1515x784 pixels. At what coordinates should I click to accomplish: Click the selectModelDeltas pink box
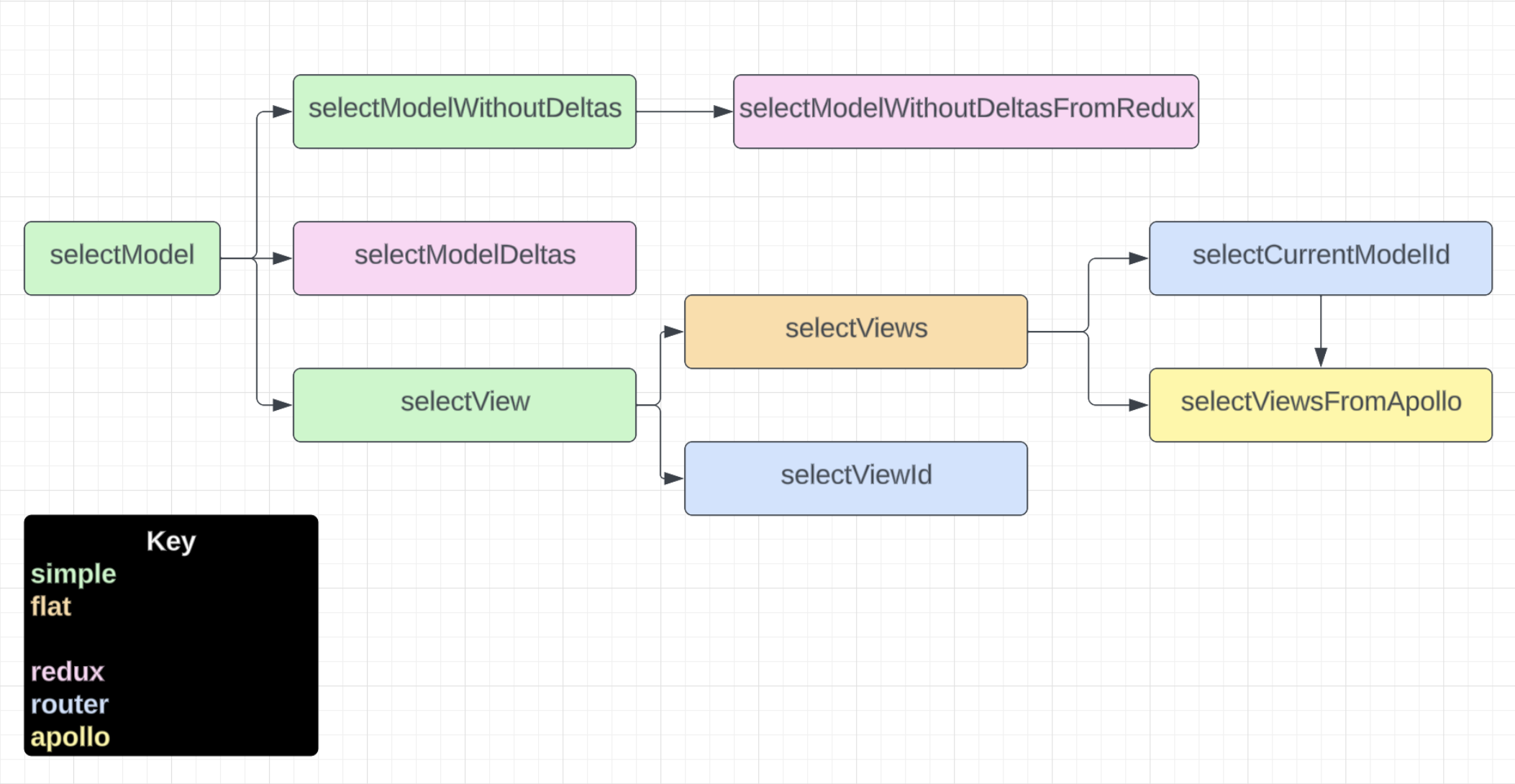coord(465,258)
